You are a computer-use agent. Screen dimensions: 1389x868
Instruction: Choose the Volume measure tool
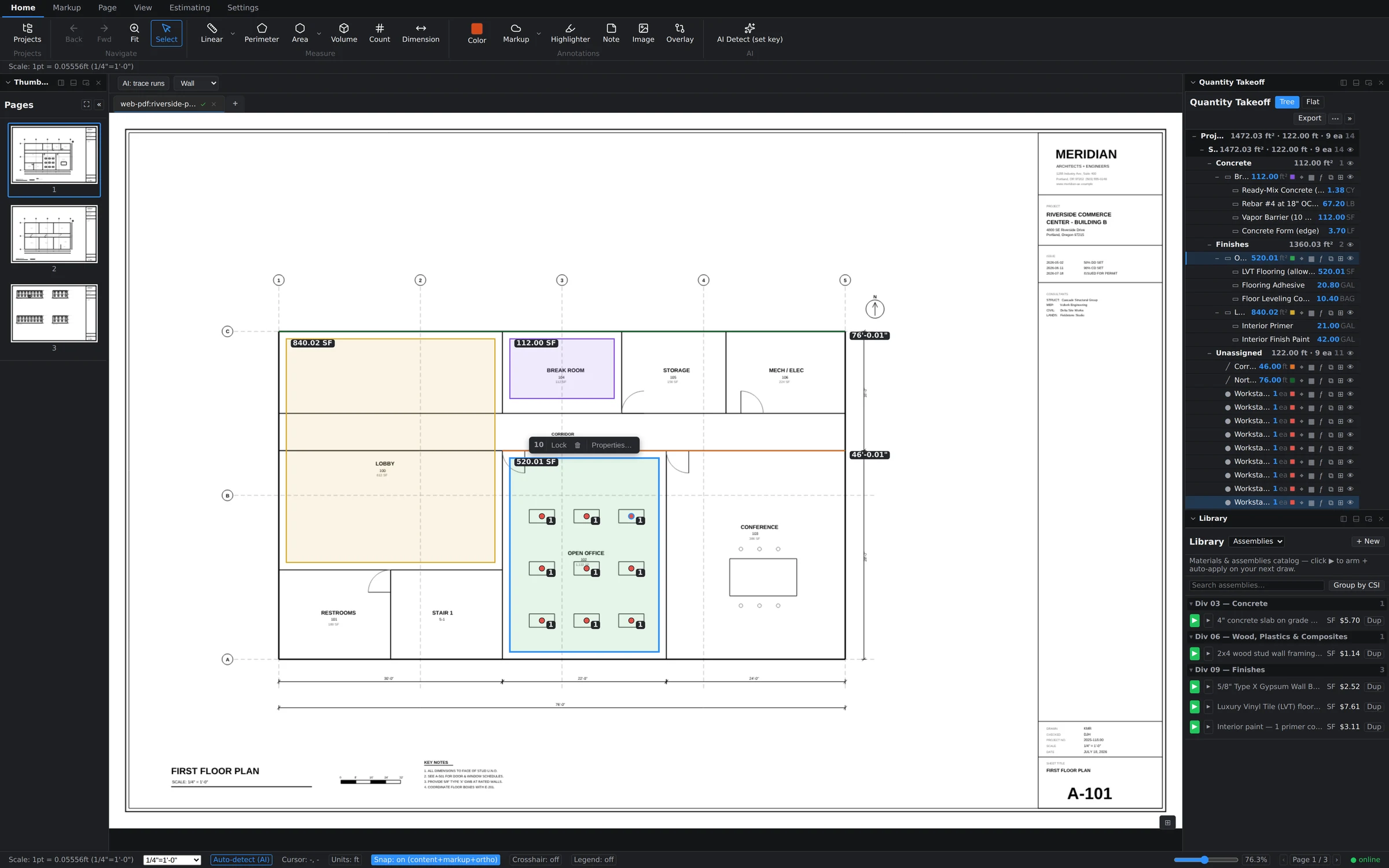(344, 33)
